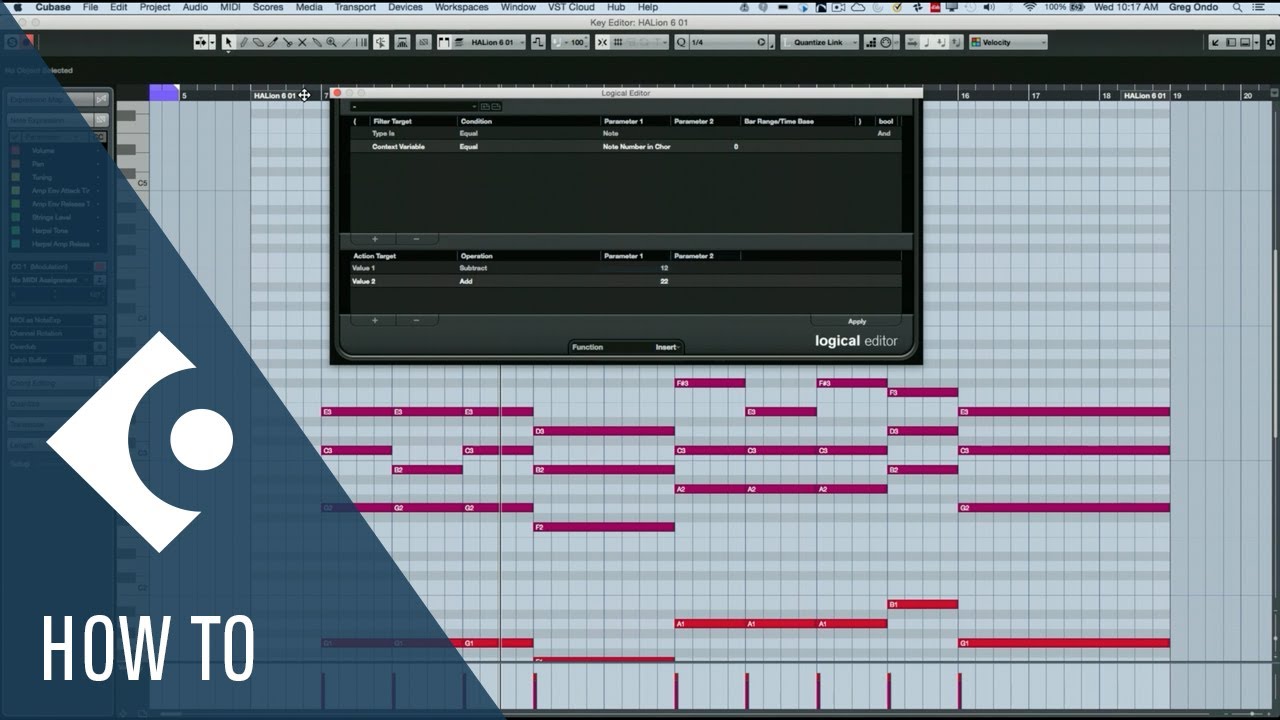Click the 'And' bool cell
This screenshot has width=1280, height=720.
coord(884,133)
